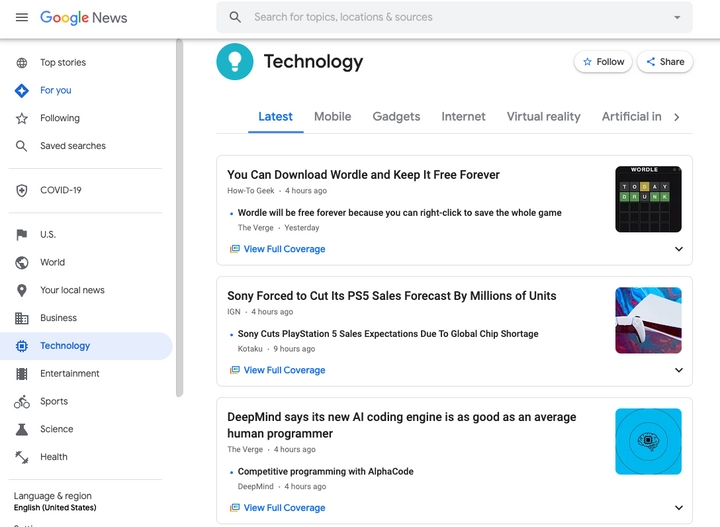
Task: Click the search magnifier icon in search bar
Action: coord(235,17)
